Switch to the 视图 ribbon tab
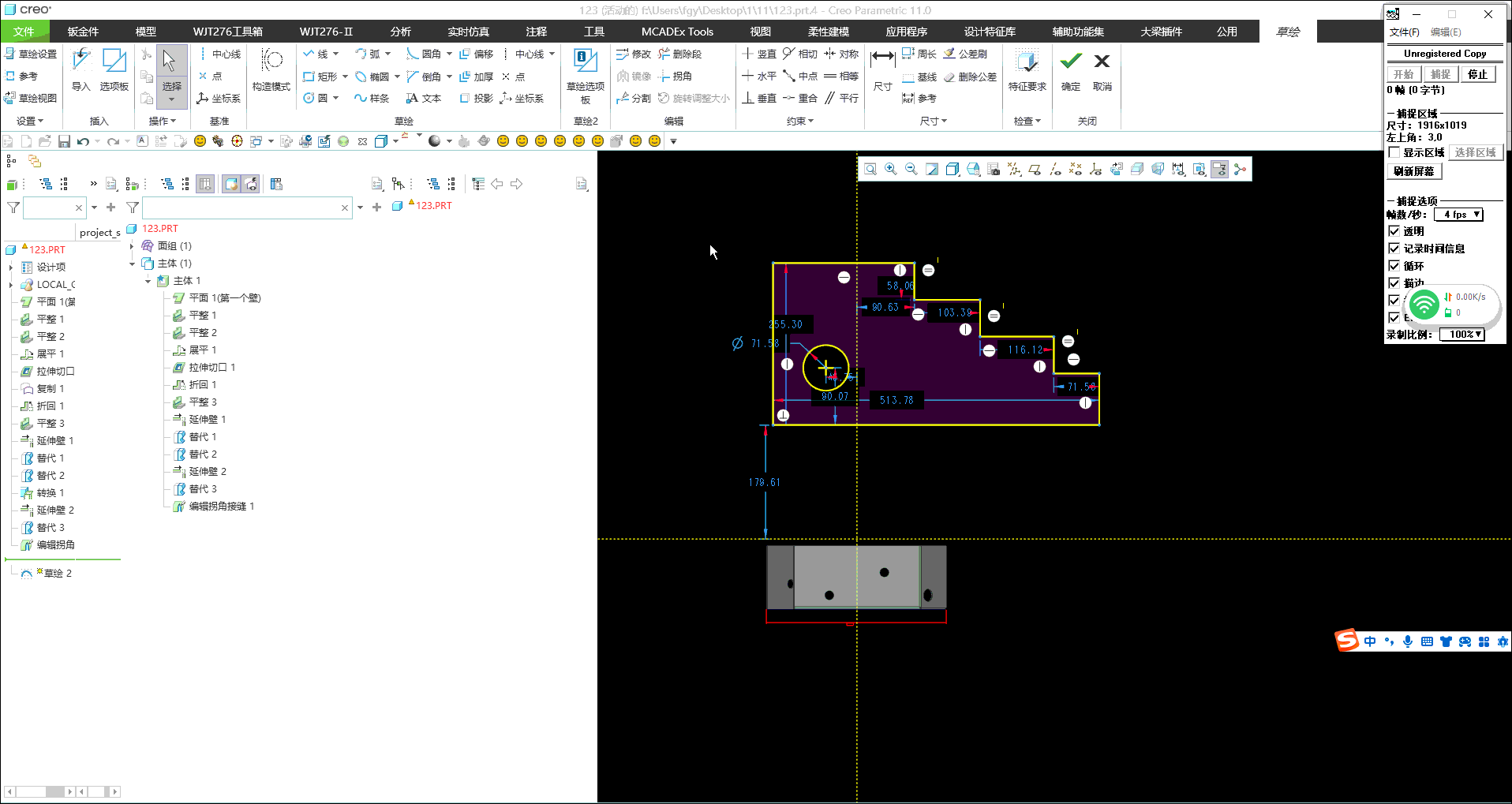1512x804 pixels. [761, 32]
